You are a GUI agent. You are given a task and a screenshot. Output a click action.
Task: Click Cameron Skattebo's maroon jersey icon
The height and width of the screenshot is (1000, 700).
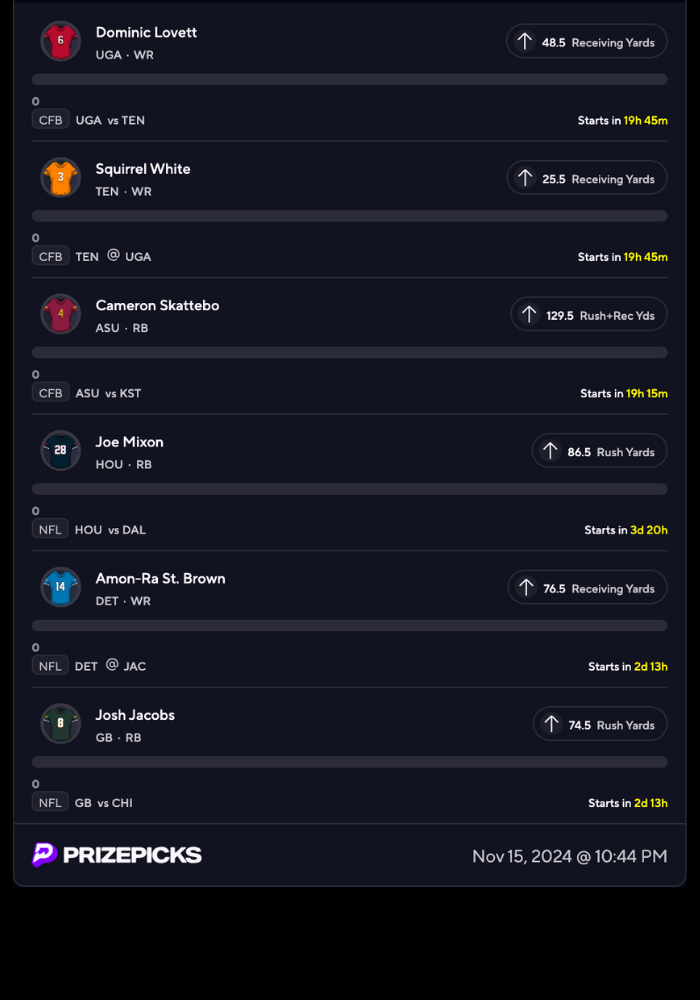tap(60, 314)
